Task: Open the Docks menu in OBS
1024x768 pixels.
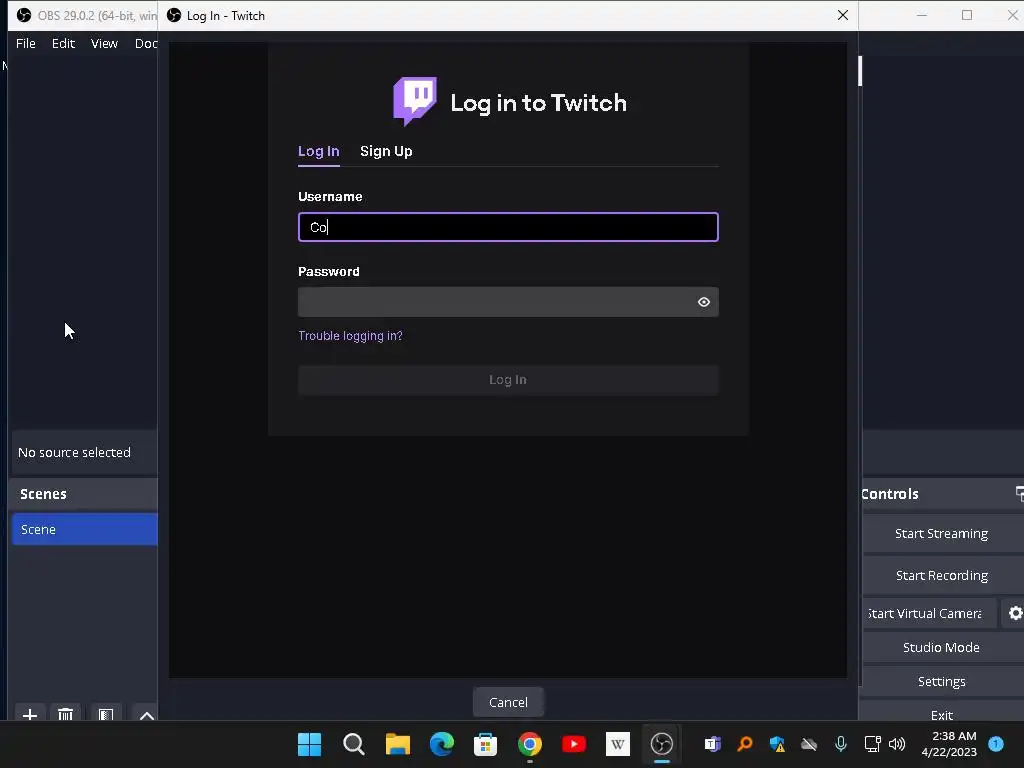Action: click(146, 43)
